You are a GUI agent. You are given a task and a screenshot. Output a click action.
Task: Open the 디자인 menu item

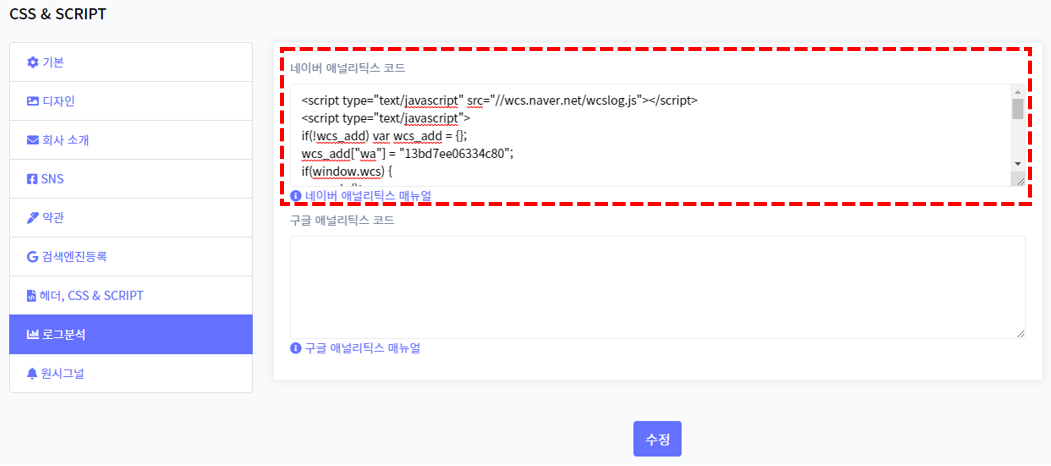131,101
